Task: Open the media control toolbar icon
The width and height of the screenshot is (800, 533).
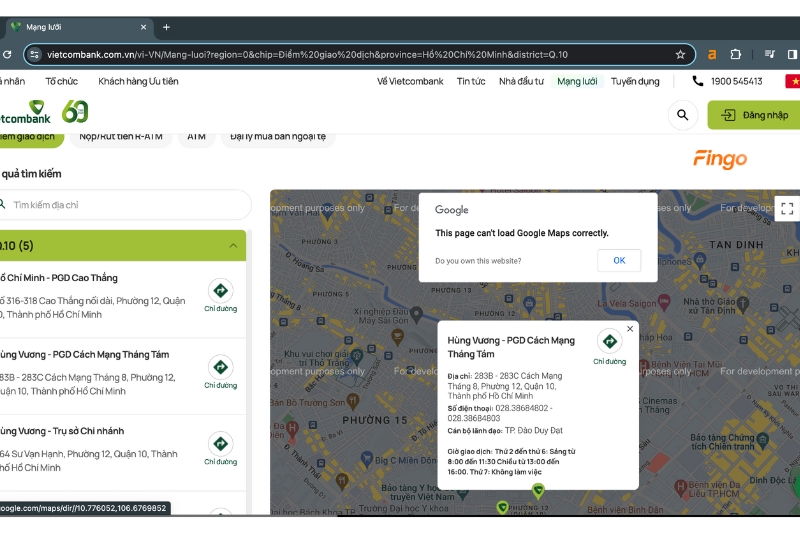Action: pos(769,54)
